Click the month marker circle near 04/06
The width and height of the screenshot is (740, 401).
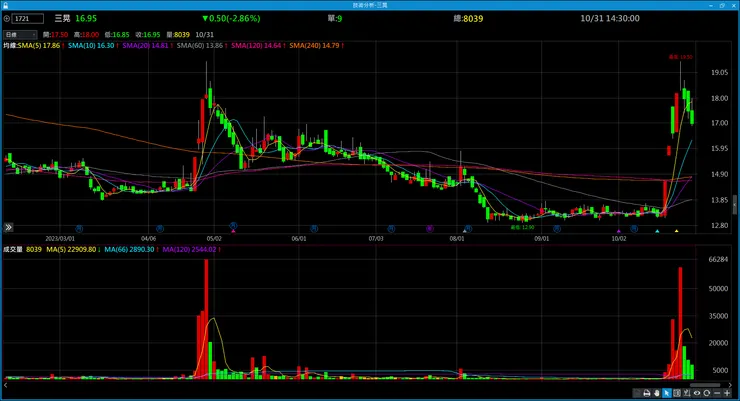coord(160,229)
